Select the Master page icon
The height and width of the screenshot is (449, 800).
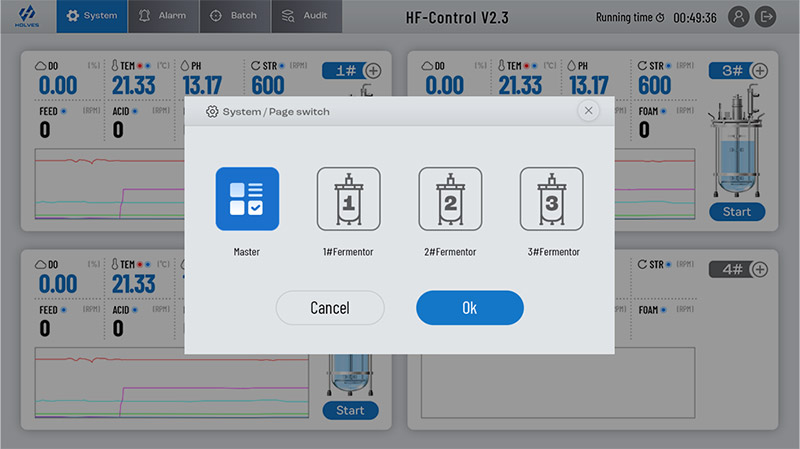tap(247, 199)
